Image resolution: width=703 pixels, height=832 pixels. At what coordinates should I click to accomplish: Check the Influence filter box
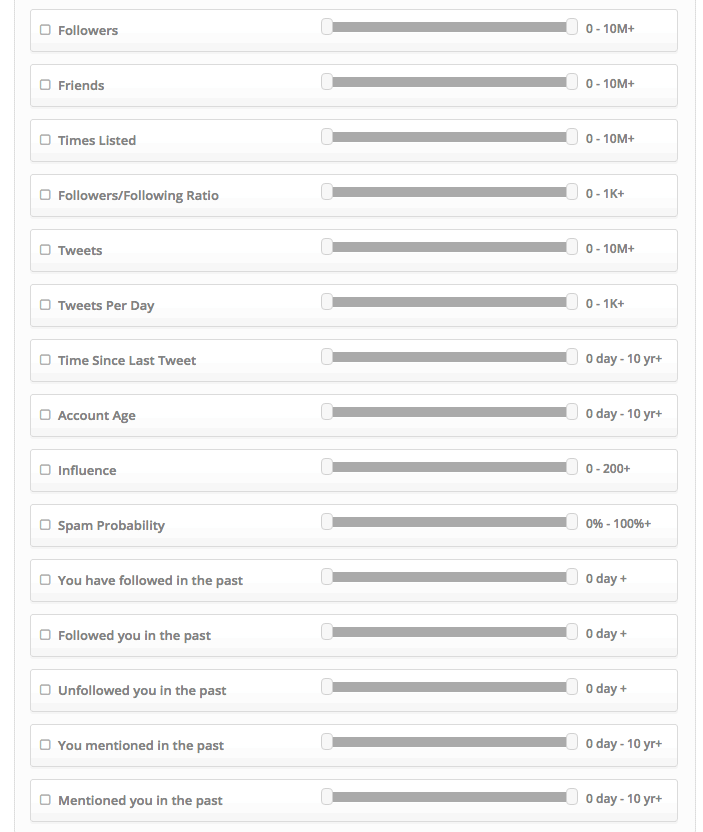pos(46,470)
